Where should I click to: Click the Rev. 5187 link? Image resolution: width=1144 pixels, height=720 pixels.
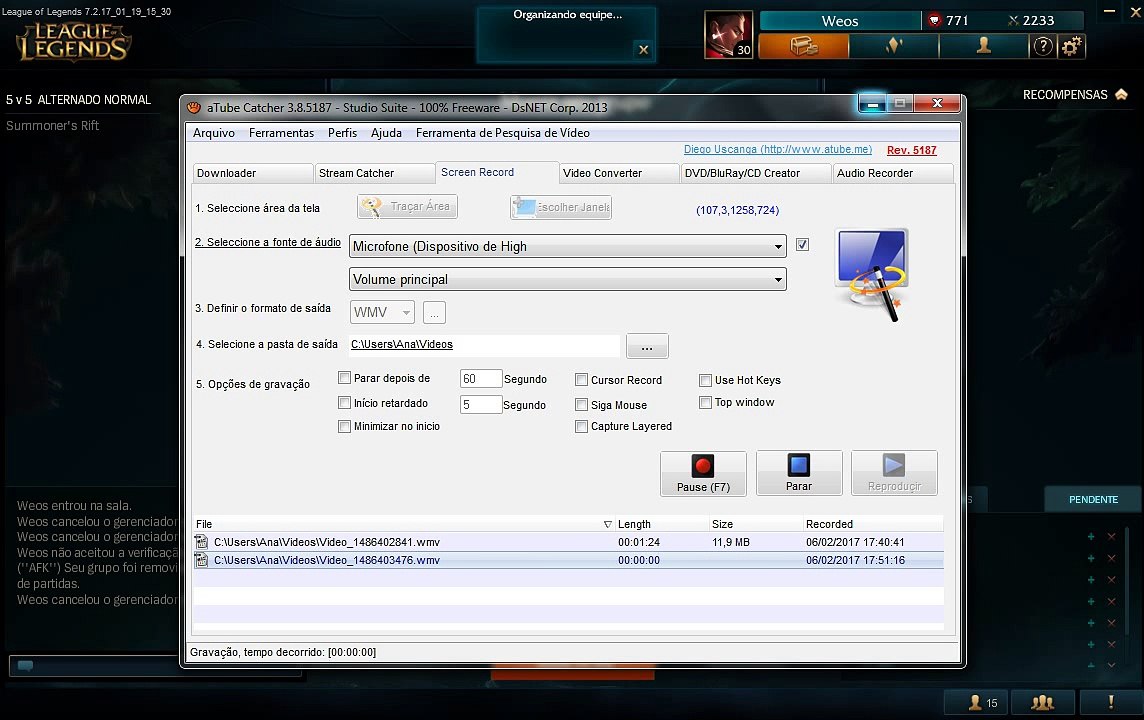(911, 150)
